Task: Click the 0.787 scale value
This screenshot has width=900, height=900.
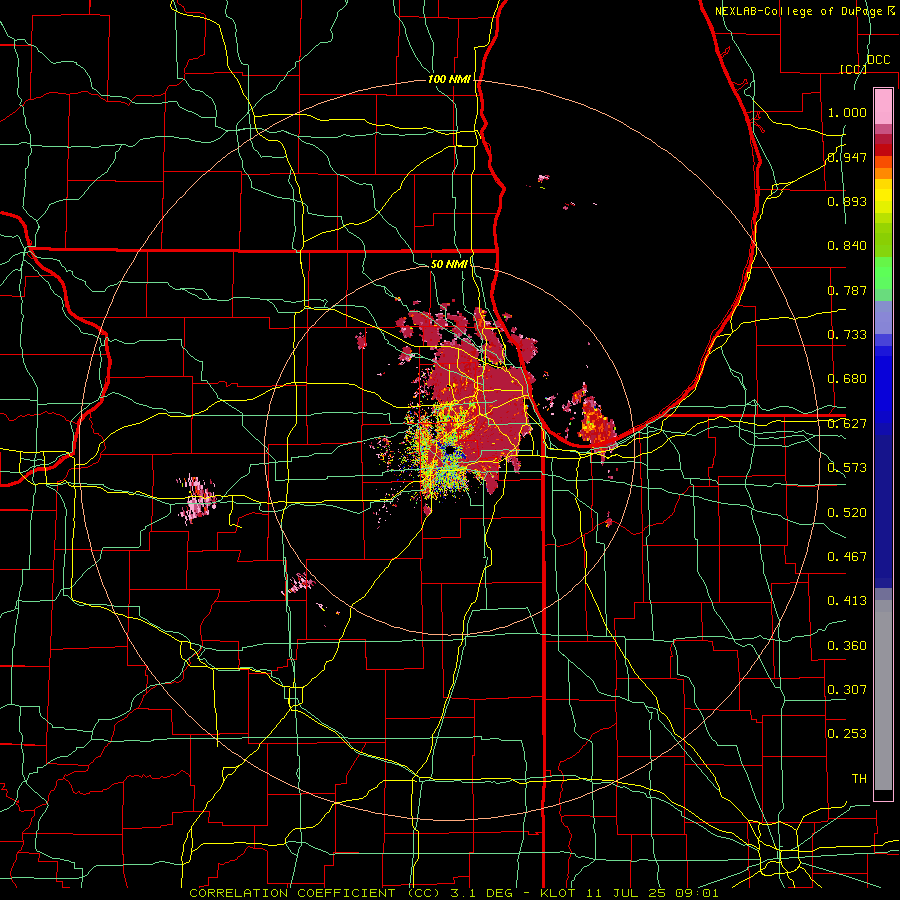Action: pyautogui.click(x=847, y=290)
